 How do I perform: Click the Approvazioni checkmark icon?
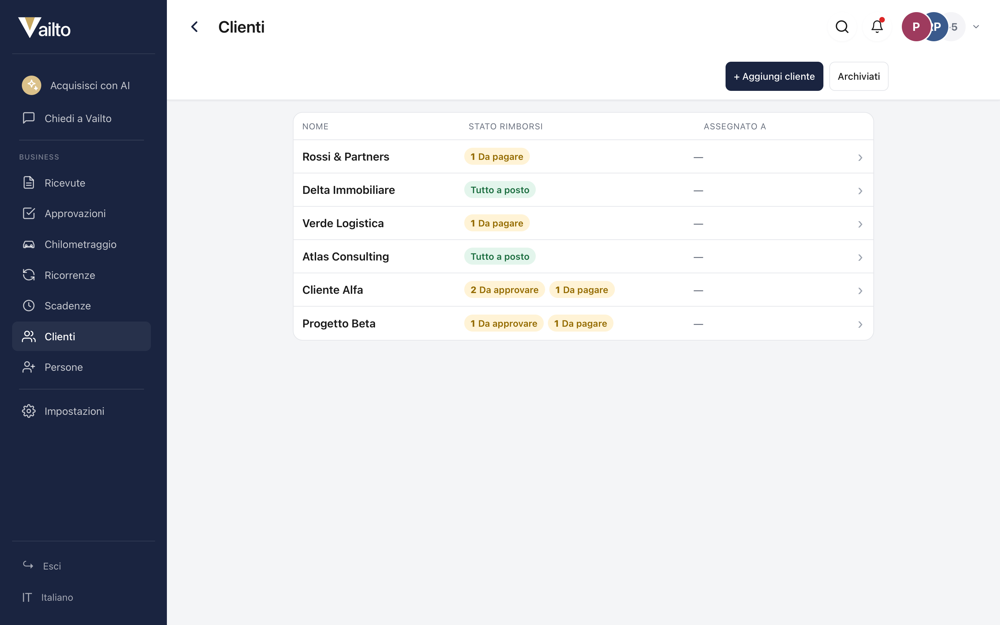click(29, 213)
